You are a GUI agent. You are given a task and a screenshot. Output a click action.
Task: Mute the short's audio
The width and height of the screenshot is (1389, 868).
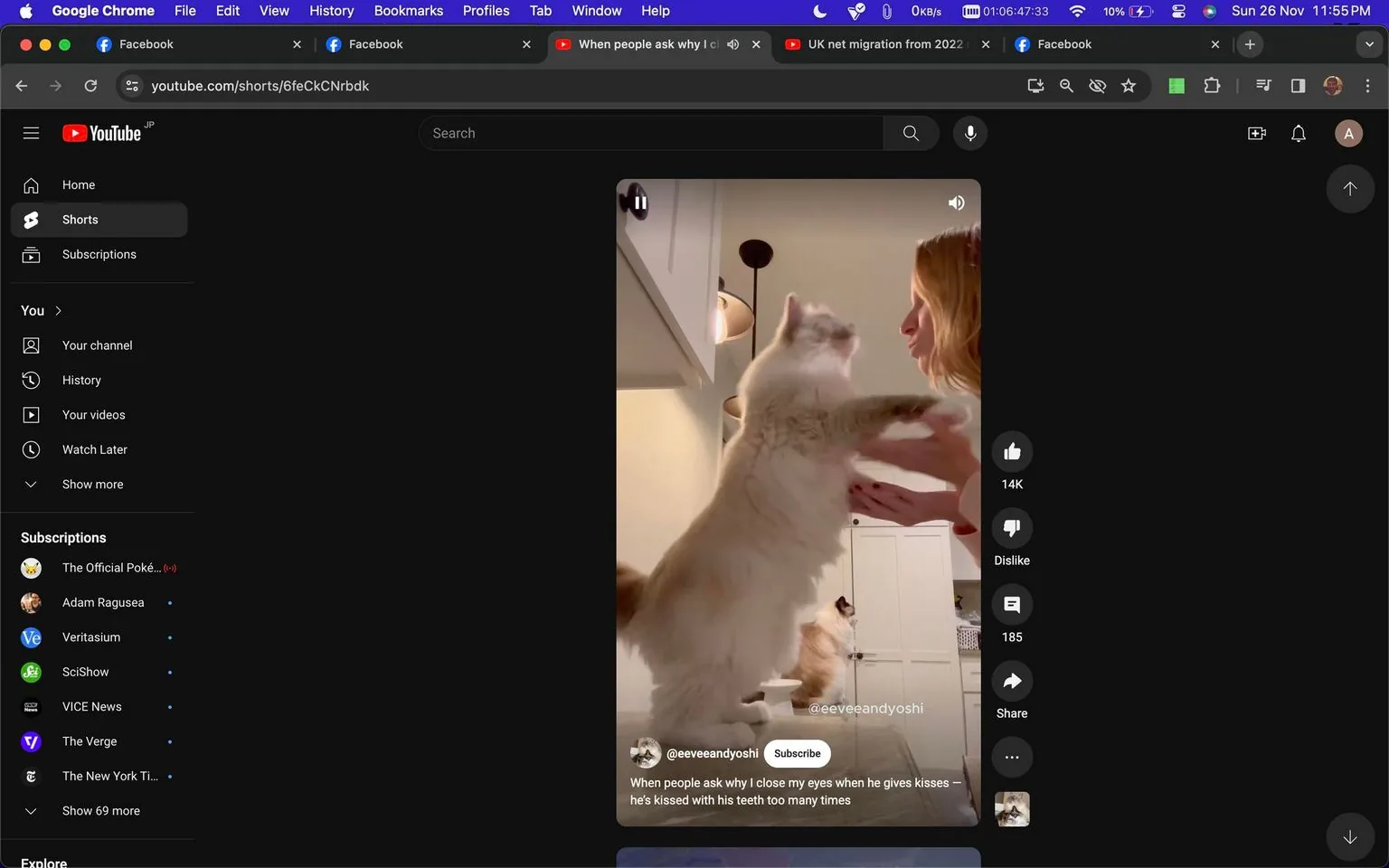(x=956, y=202)
